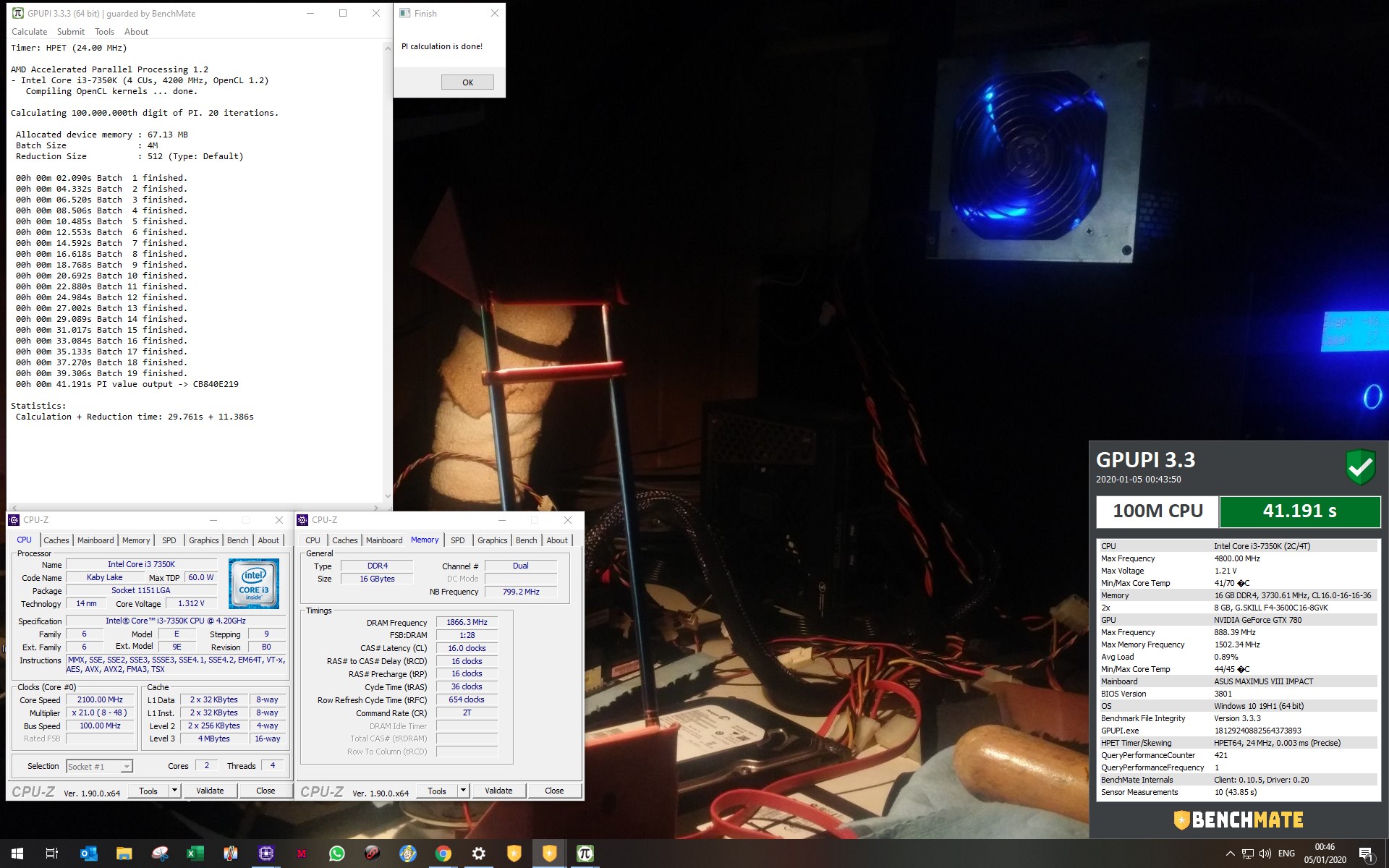Click the green BenchMate validation shield

[1361, 467]
